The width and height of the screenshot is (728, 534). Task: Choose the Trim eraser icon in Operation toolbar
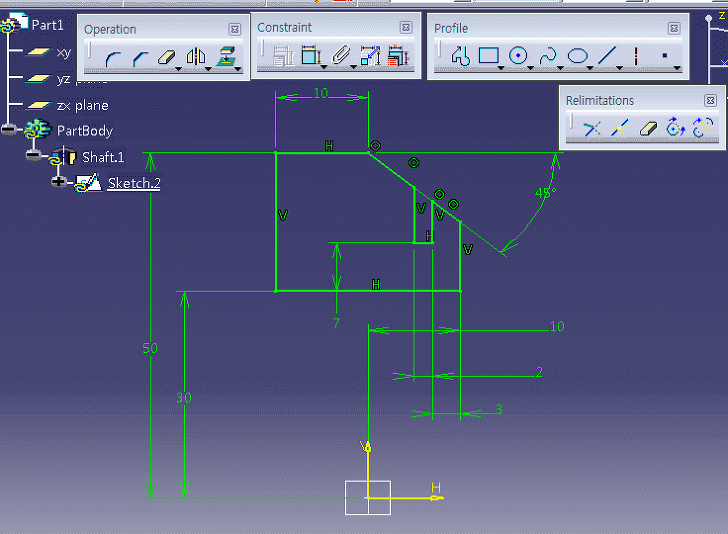pos(166,58)
